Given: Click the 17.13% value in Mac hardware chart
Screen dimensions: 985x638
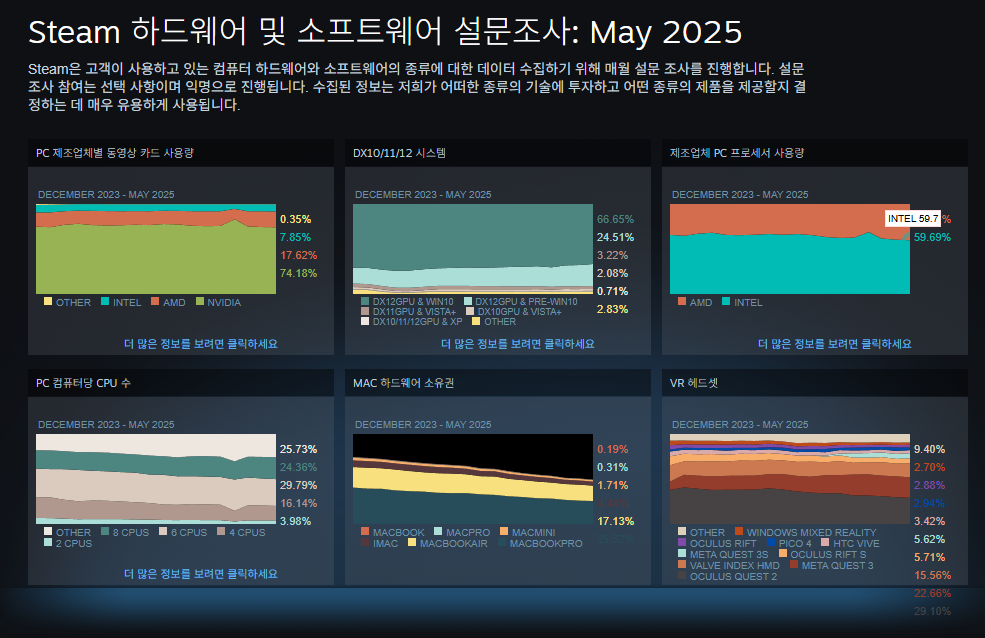Looking at the screenshot, I should tap(616, 521).
